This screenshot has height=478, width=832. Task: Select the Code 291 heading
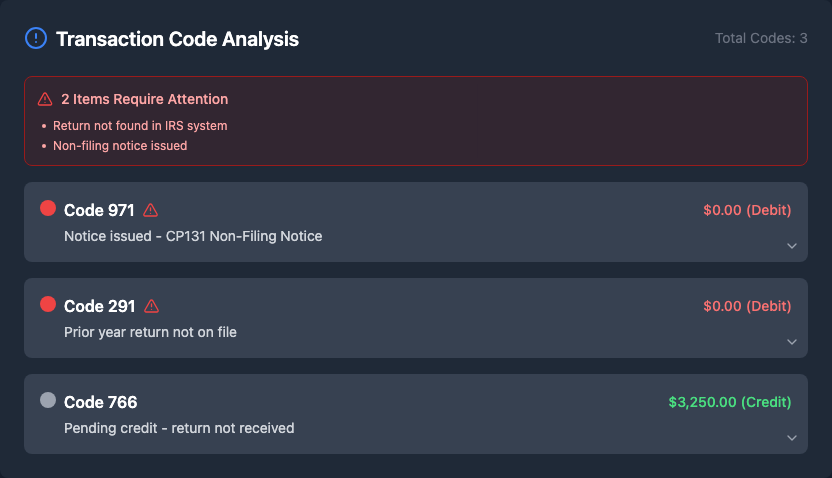click(x=99, y=306)
